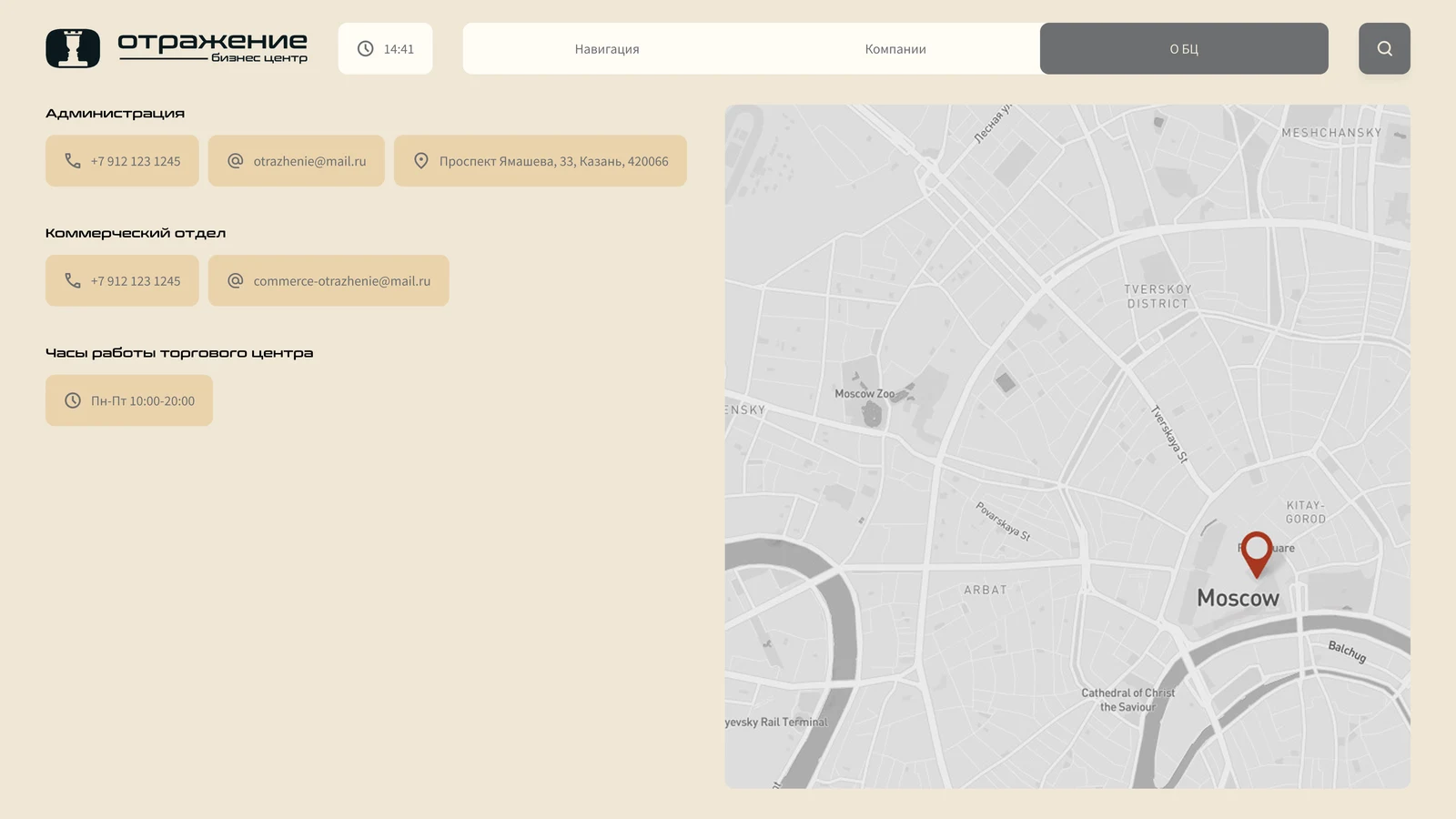Click the Tverskaya St label on map
This screenshot has height=819, width=1456.
click(1170, 434)
